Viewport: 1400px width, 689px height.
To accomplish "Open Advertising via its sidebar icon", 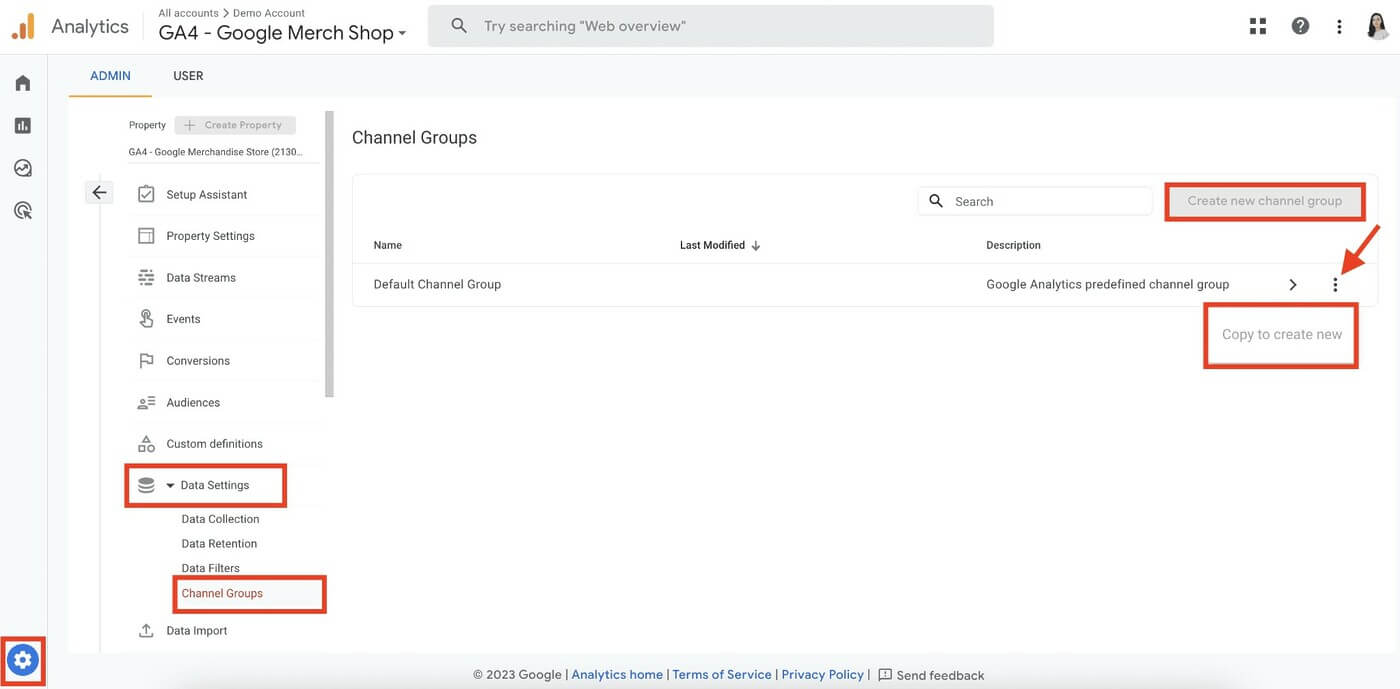I will coord(22,210).
